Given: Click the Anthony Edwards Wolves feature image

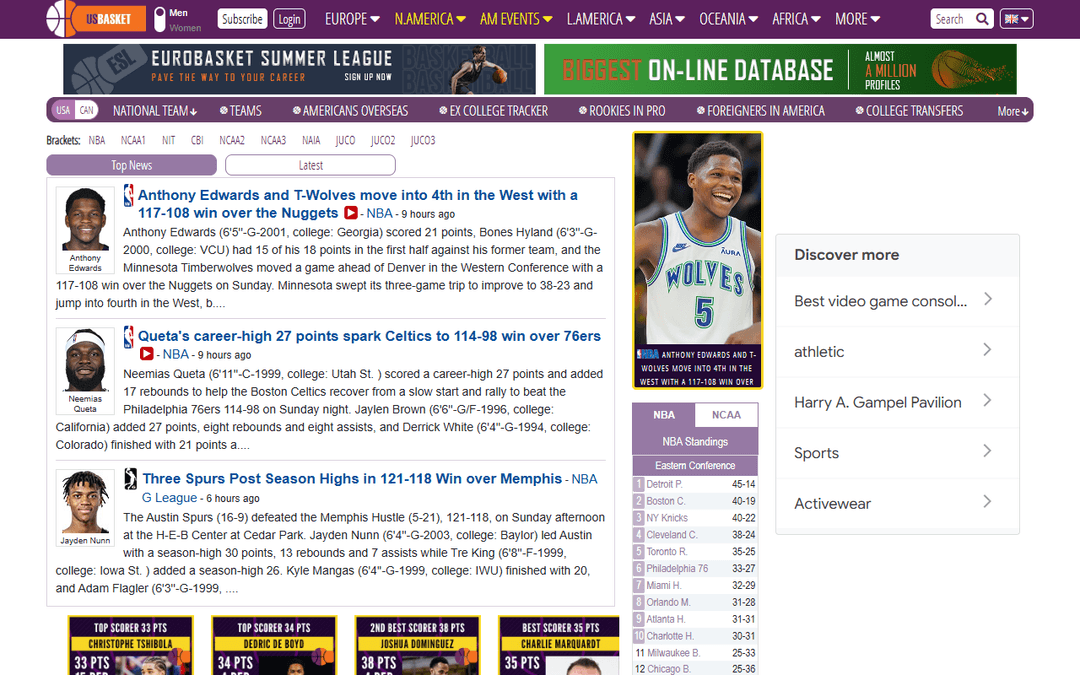Looking at the screenshot, I should pos(698,260).
